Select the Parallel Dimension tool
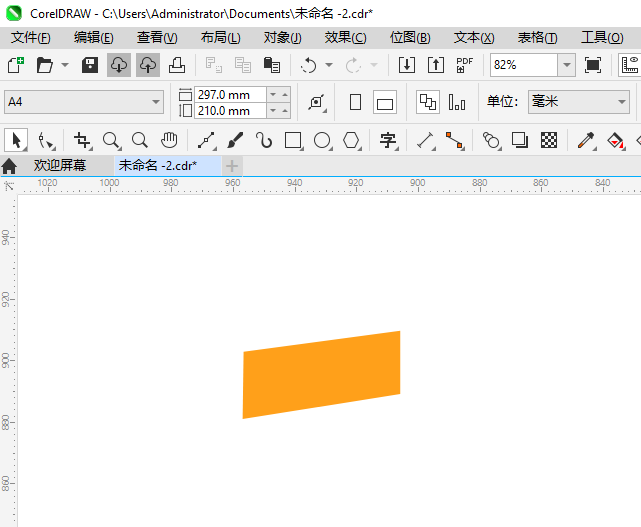 (426, 140)
